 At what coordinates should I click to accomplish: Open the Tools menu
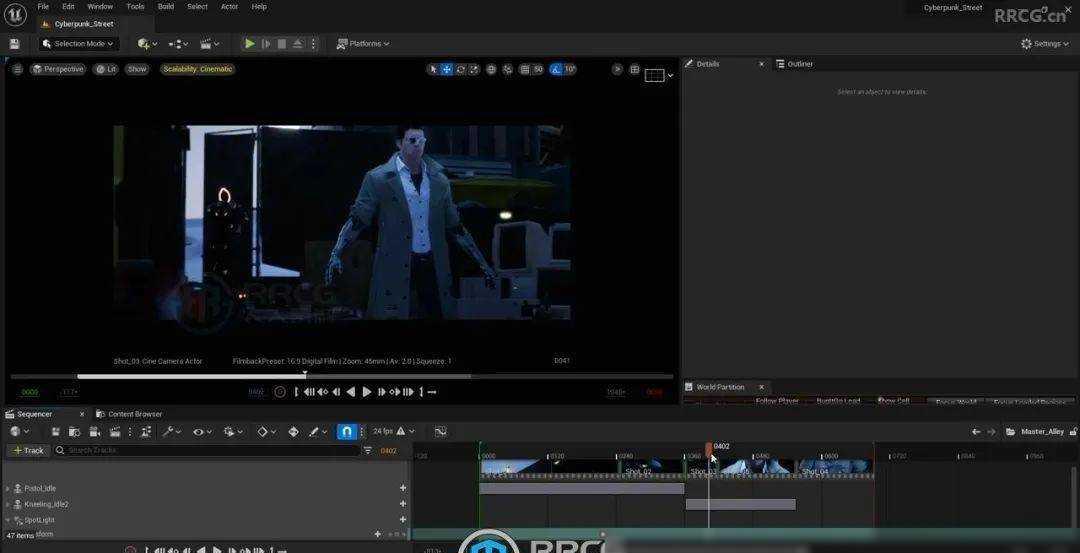pos(135,7)
